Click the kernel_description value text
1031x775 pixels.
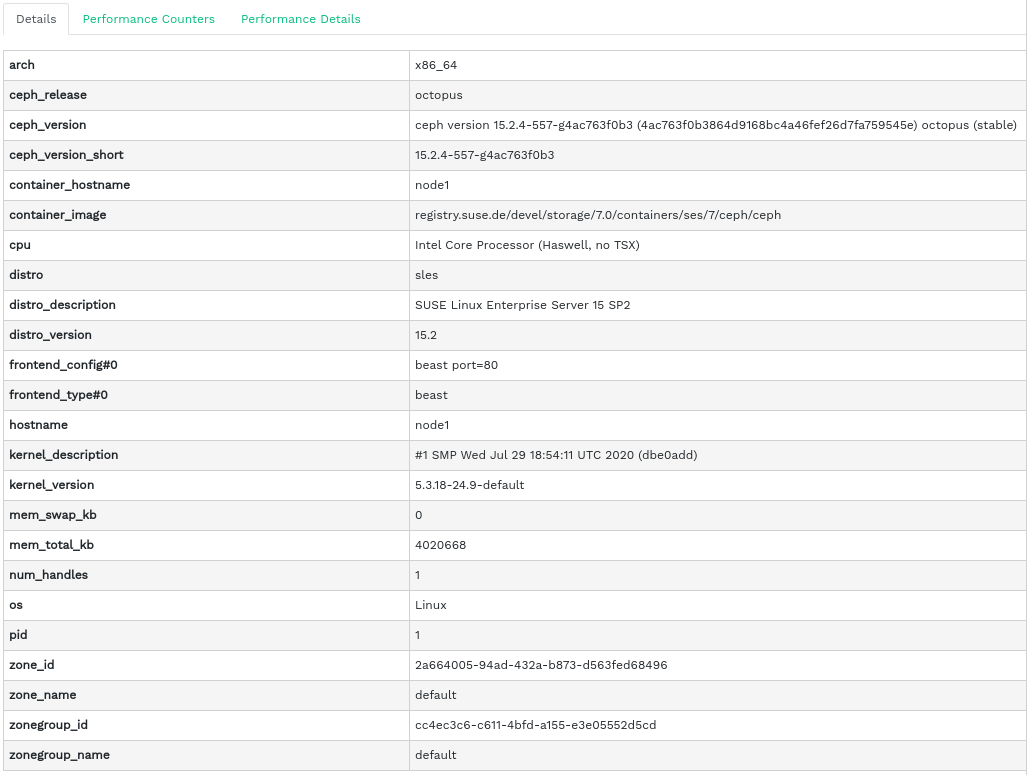point(556,455)
